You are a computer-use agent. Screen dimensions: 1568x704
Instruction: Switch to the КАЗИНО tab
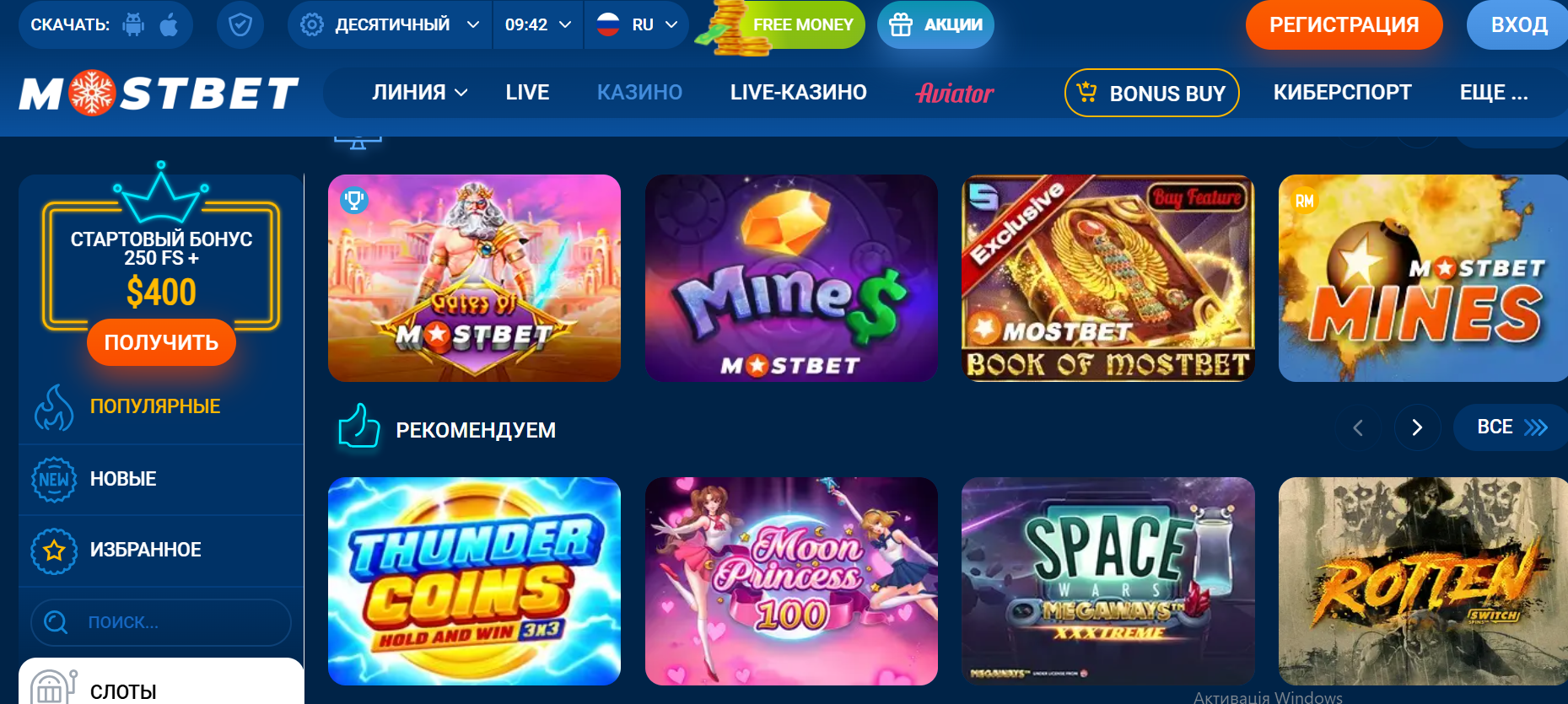[x=639, y=92]
